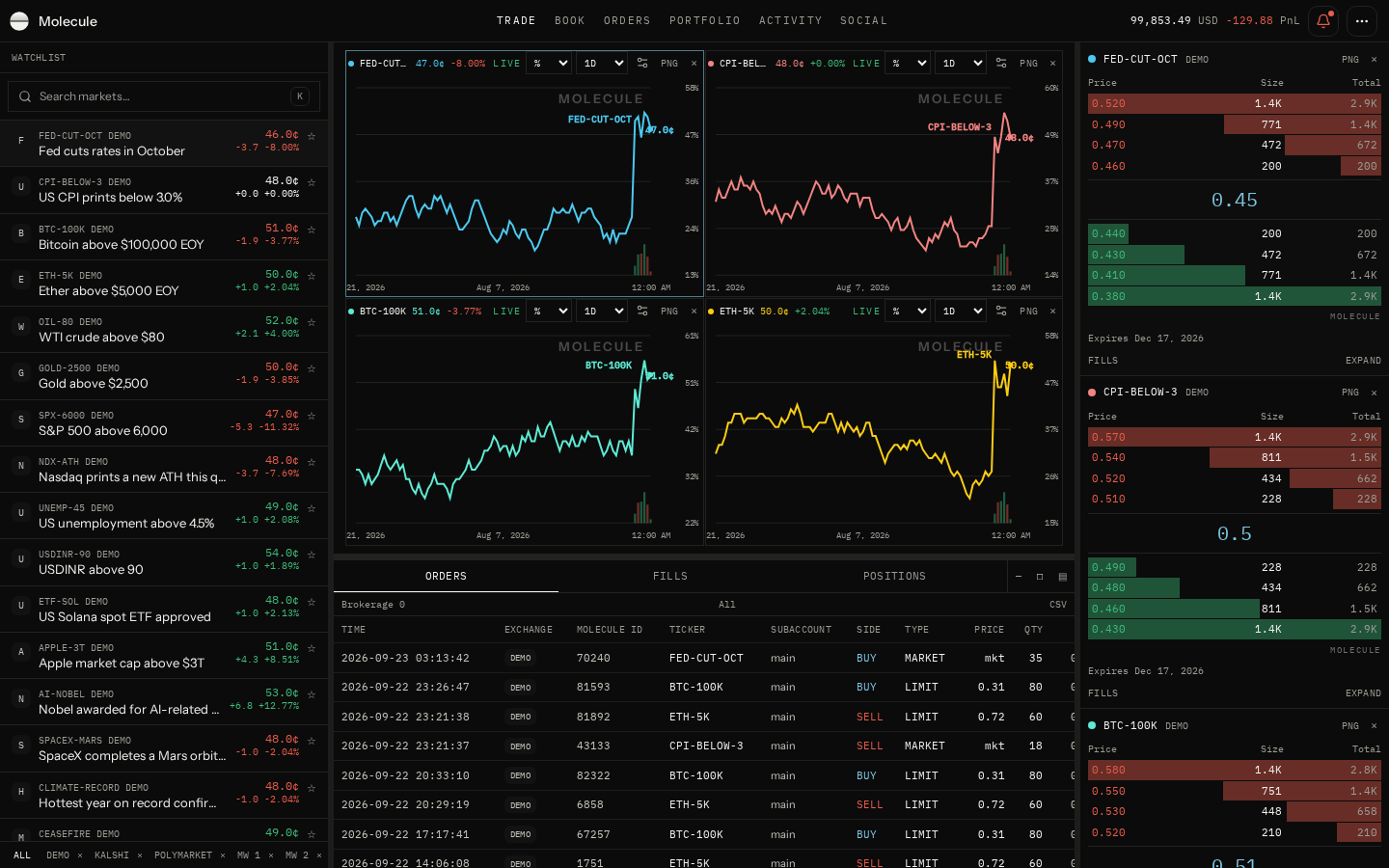Select the ALL watchlist filter tab
The width and height of the screenshot is (1389, 868).
tap(22, 855)
